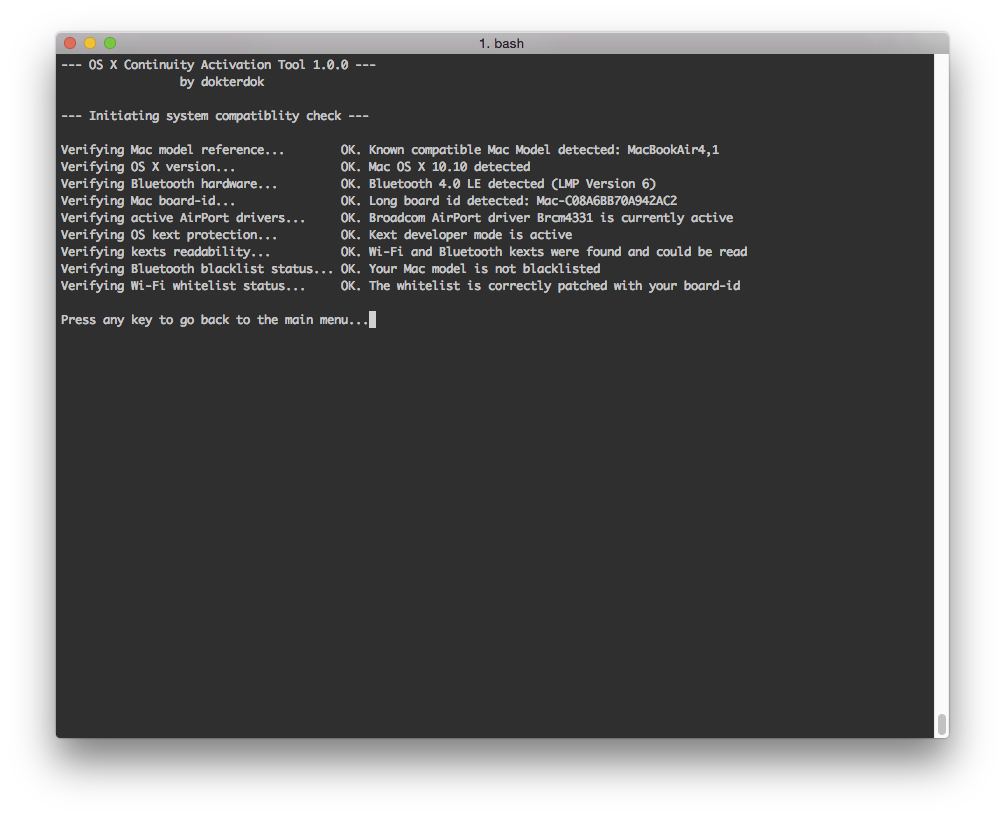Click 'MacBookAir4,1' model text
Image resolution: width=1005 pixels, height=818 pixels.
(673, 150)
